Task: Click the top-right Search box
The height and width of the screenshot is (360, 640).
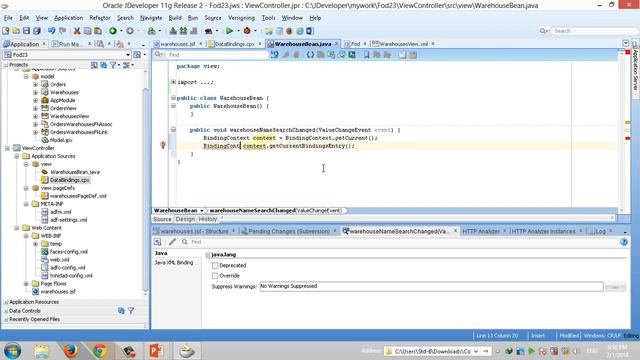Action: point(594,31)
